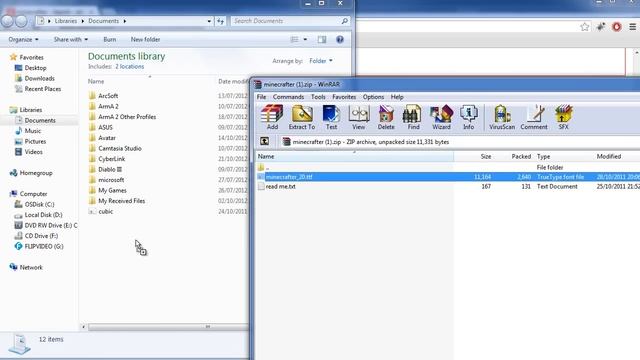Select the ArcSoft folder icon
640x360 pixels.
92,96
